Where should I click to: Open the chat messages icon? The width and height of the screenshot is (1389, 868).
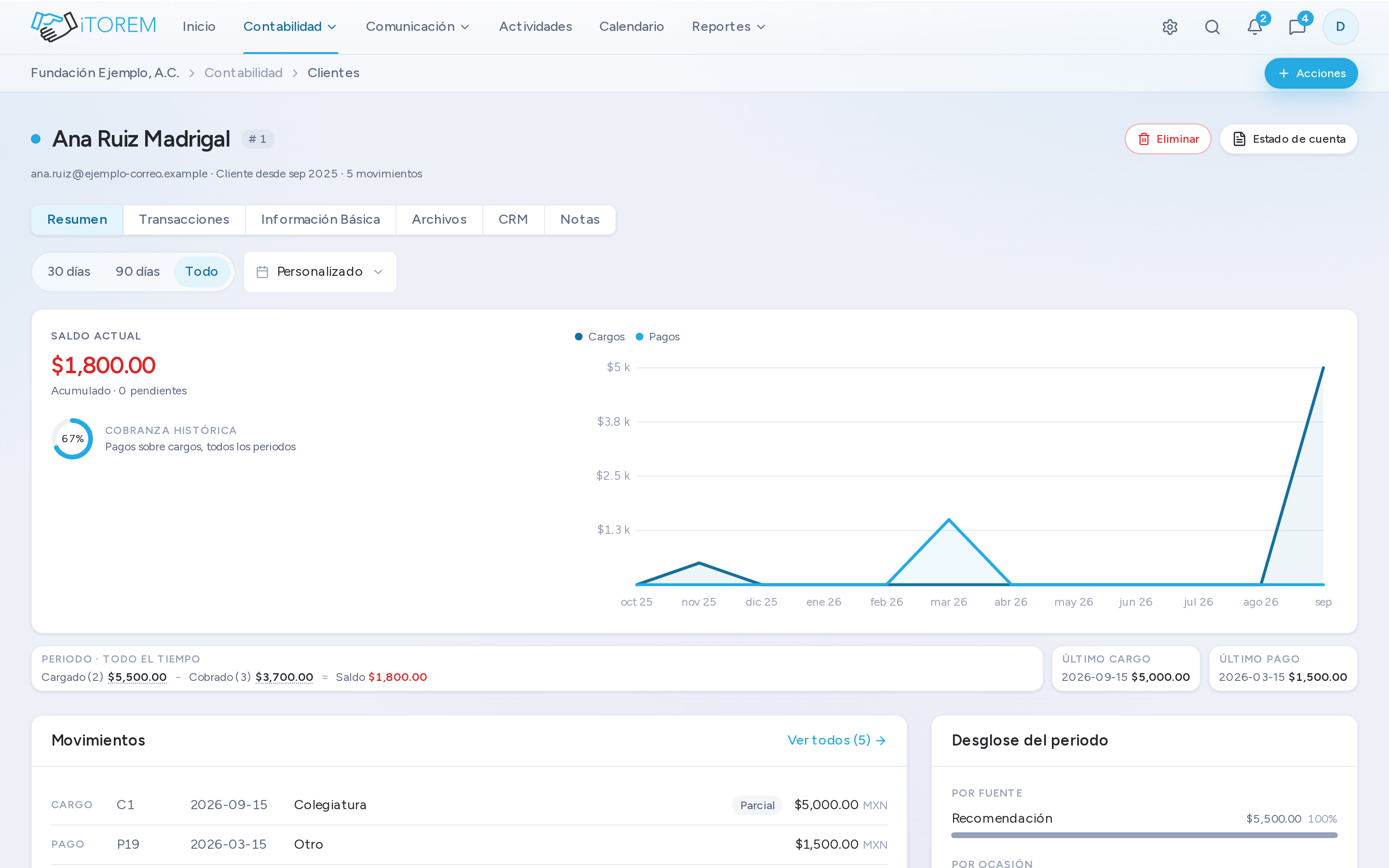[x=1297, y=27]
